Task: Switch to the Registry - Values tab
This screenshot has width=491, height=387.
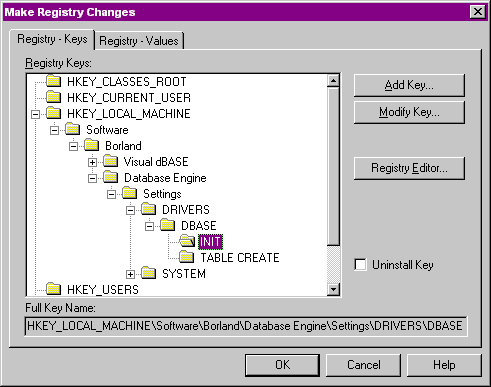Action: (139, 41)
